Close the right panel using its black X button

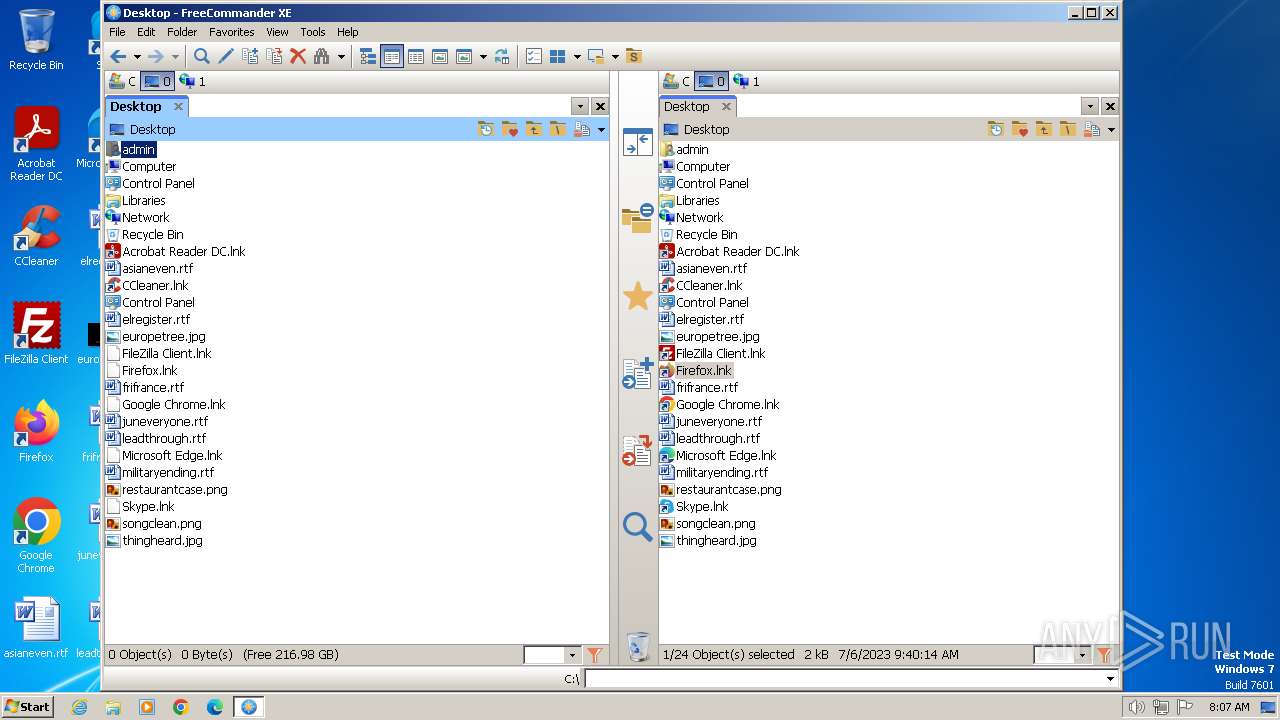pos(1110,106)
